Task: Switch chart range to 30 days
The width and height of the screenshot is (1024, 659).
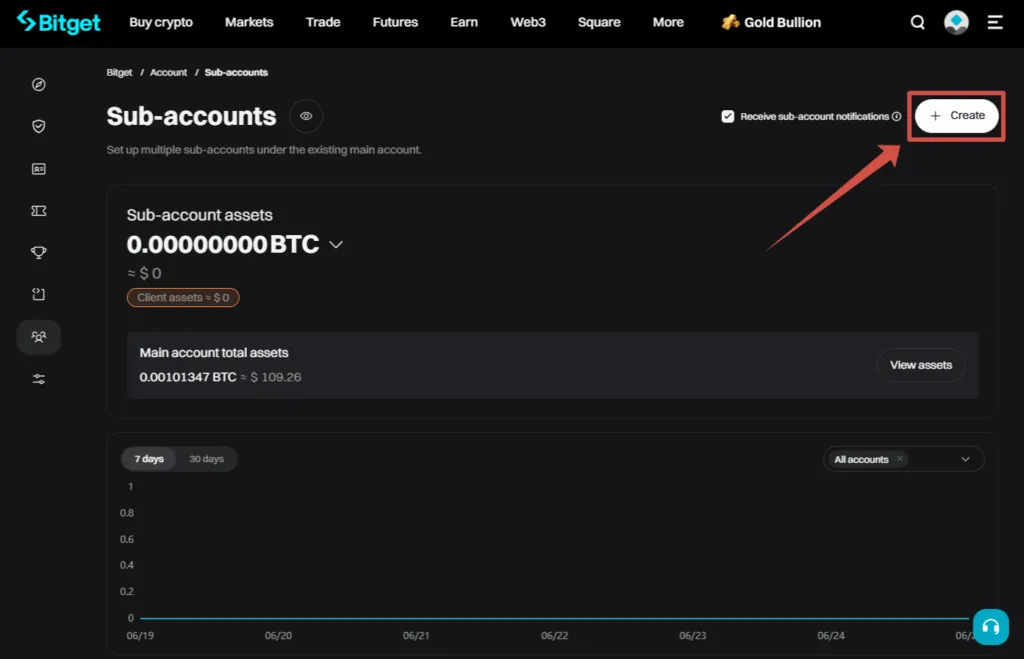Action: pyautogui.click(x=207, y=458)
